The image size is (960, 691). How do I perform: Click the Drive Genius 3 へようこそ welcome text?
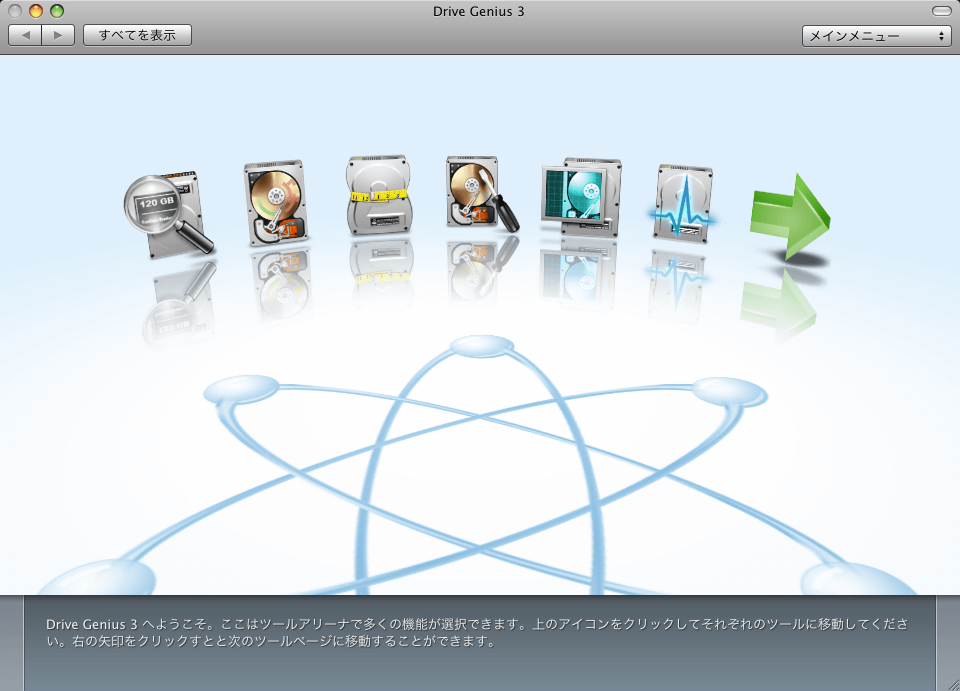(477, 633)
